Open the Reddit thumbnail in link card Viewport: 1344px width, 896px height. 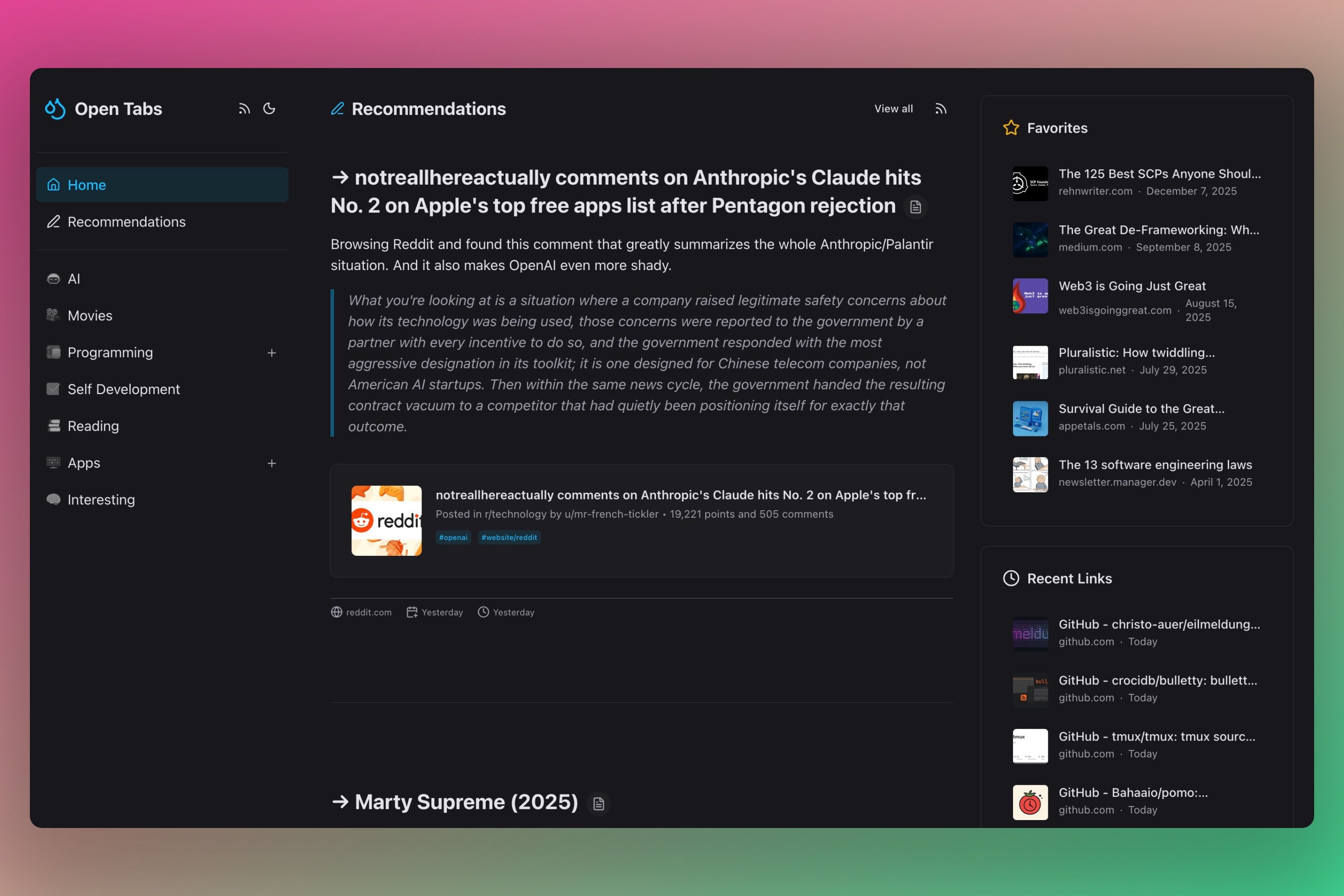[x=386, y=521]
